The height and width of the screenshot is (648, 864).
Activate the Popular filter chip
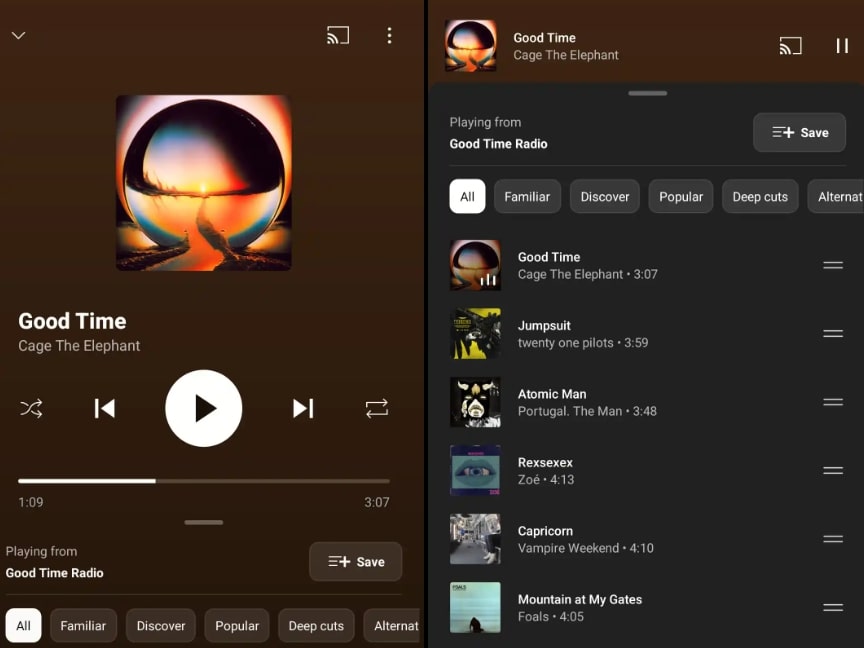coord(680,196)
